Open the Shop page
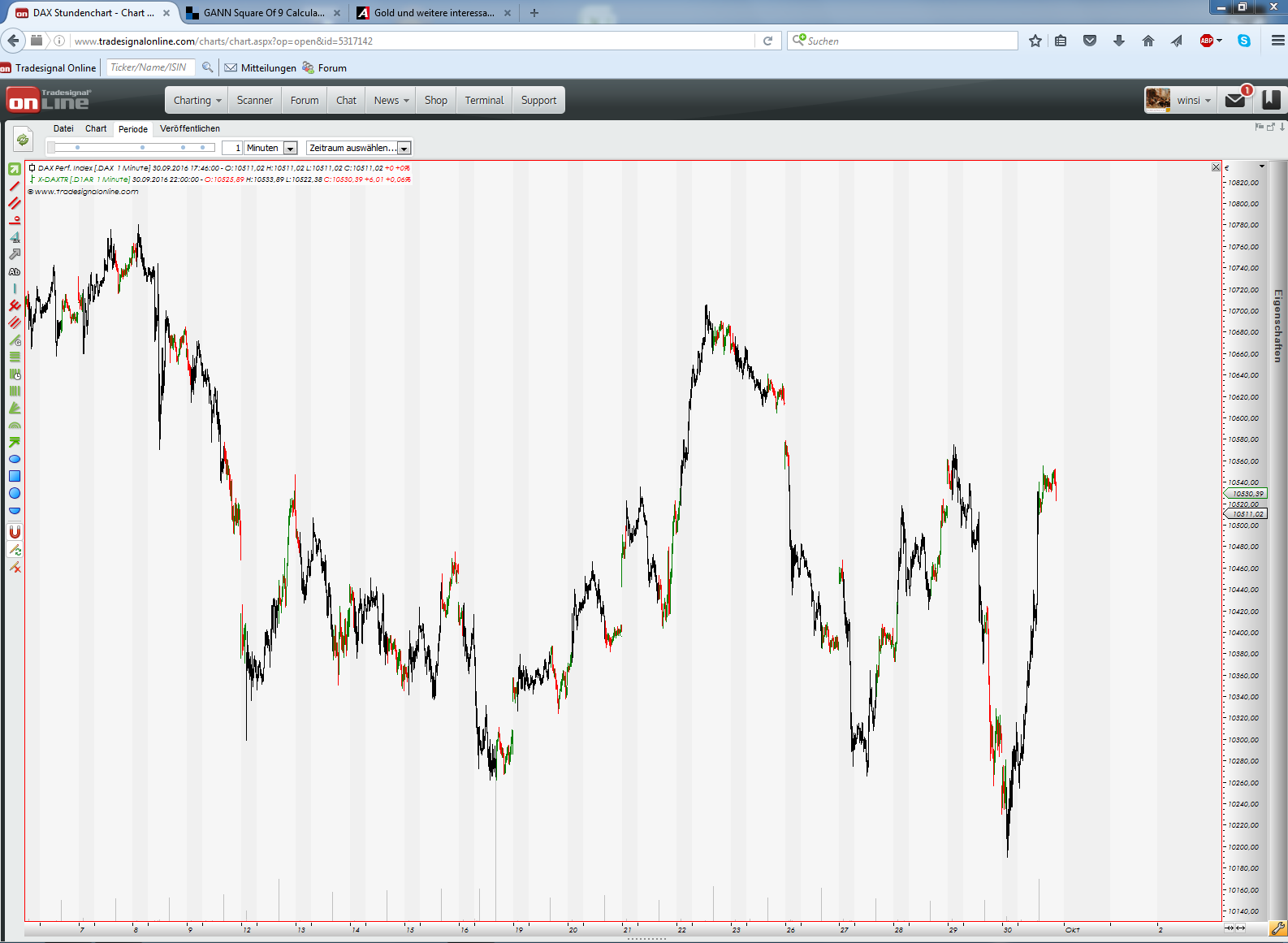 point(436,101)
